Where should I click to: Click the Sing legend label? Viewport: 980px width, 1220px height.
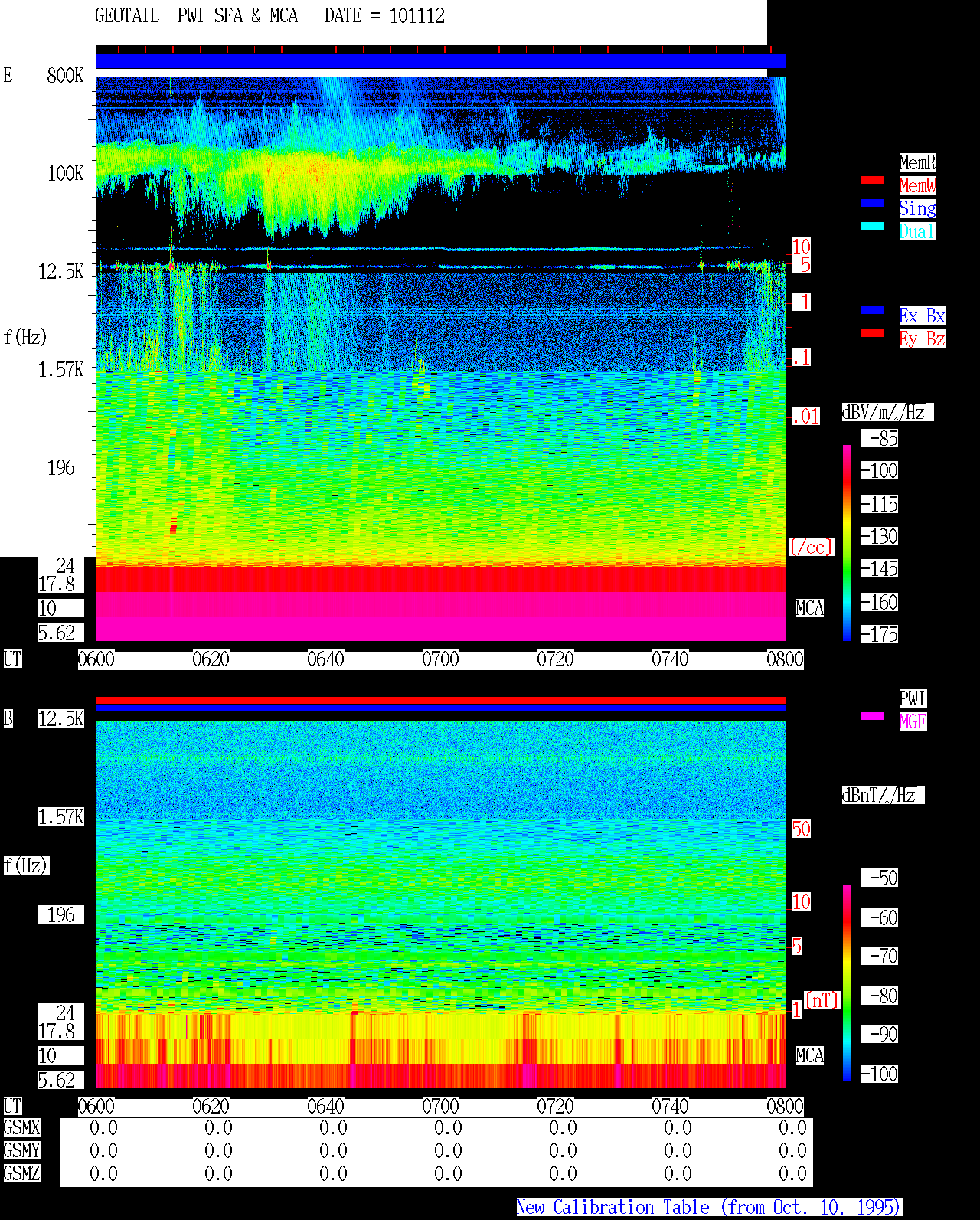(917, 208)
